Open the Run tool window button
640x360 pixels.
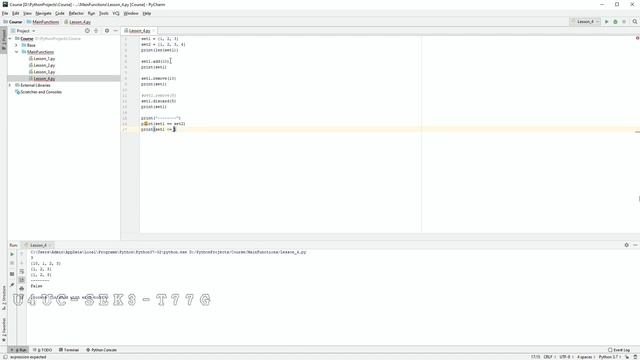pyautogui.click(x=18, y=350)
